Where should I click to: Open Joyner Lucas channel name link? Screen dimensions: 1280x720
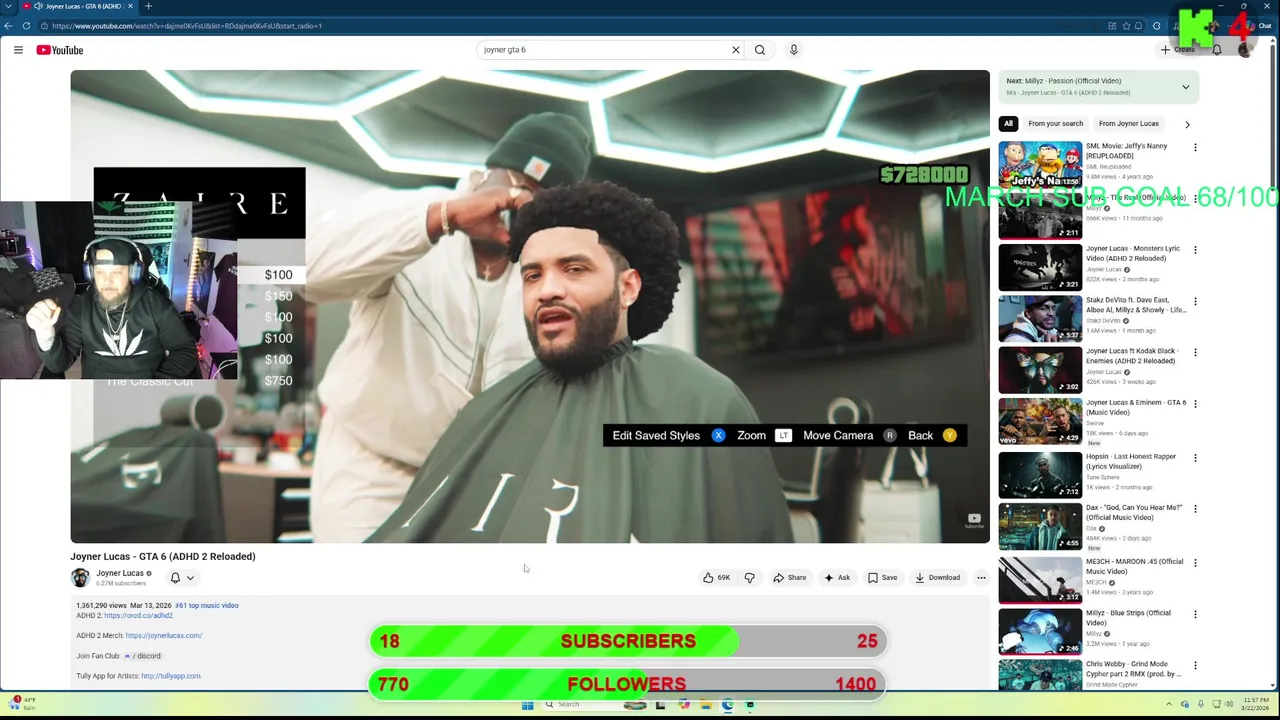coord(120,573)
